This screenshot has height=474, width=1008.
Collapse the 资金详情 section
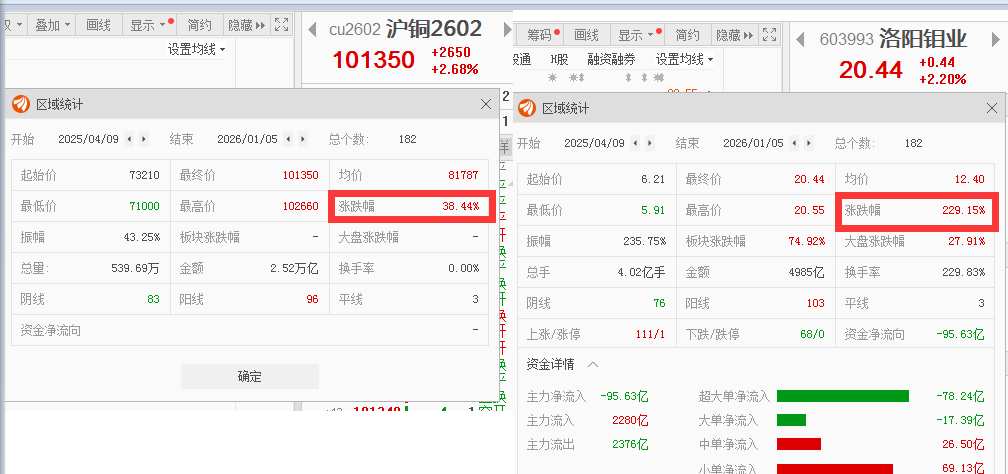[593, 365]
